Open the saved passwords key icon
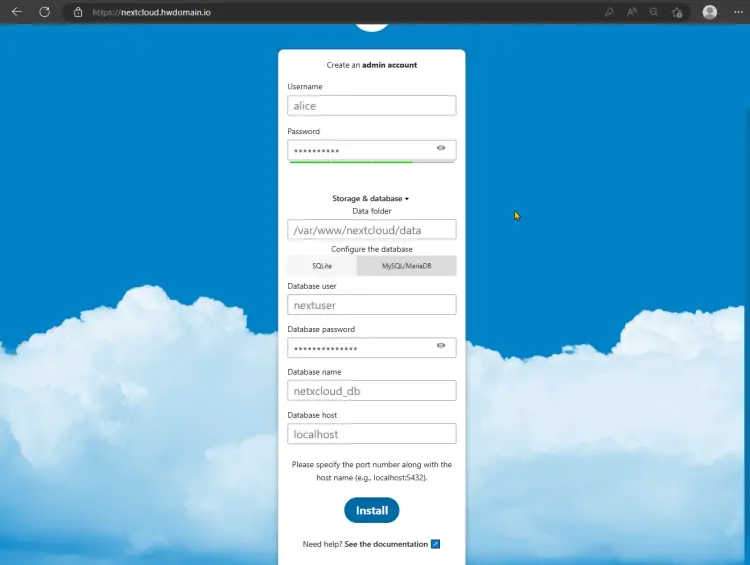The height and width of the screenshot is (565, 750). (x=608, y=12)
